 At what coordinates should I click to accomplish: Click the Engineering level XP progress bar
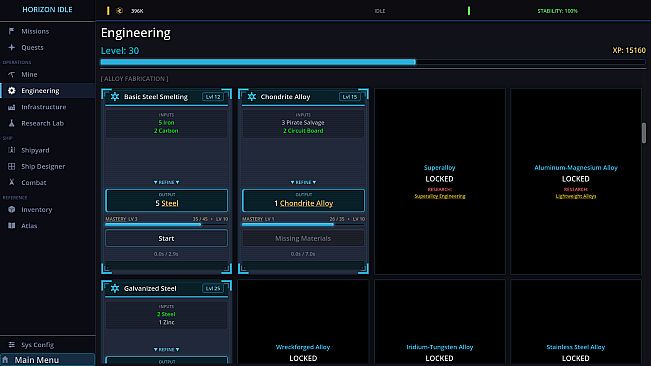click(x=373, y=62)
